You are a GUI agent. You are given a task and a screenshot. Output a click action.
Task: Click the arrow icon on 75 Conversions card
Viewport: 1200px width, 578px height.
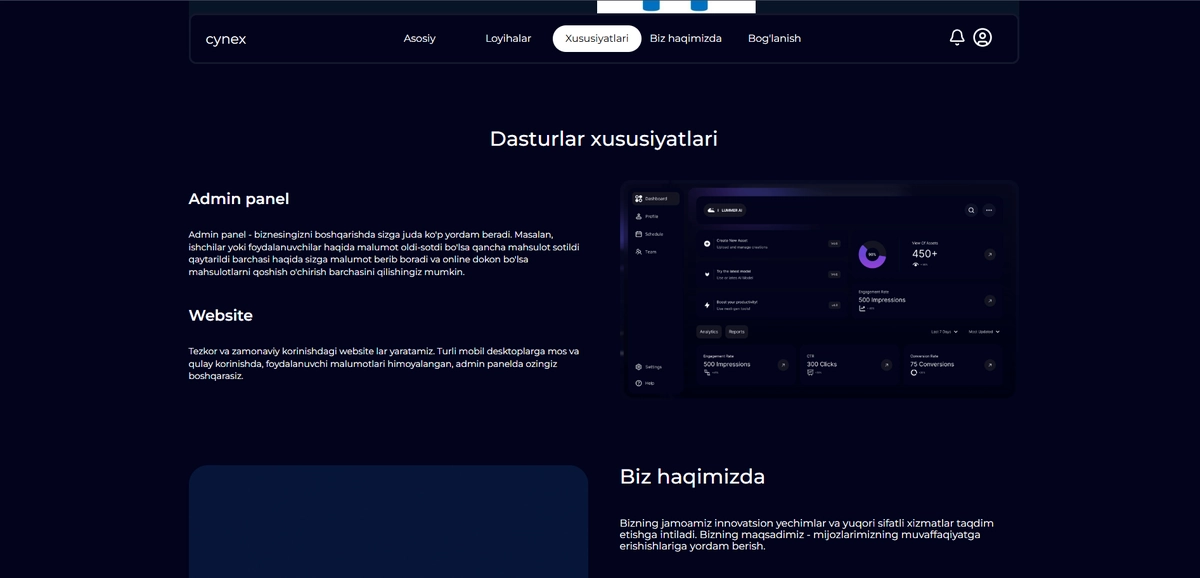pyautogui.click(x=990, y=365)
